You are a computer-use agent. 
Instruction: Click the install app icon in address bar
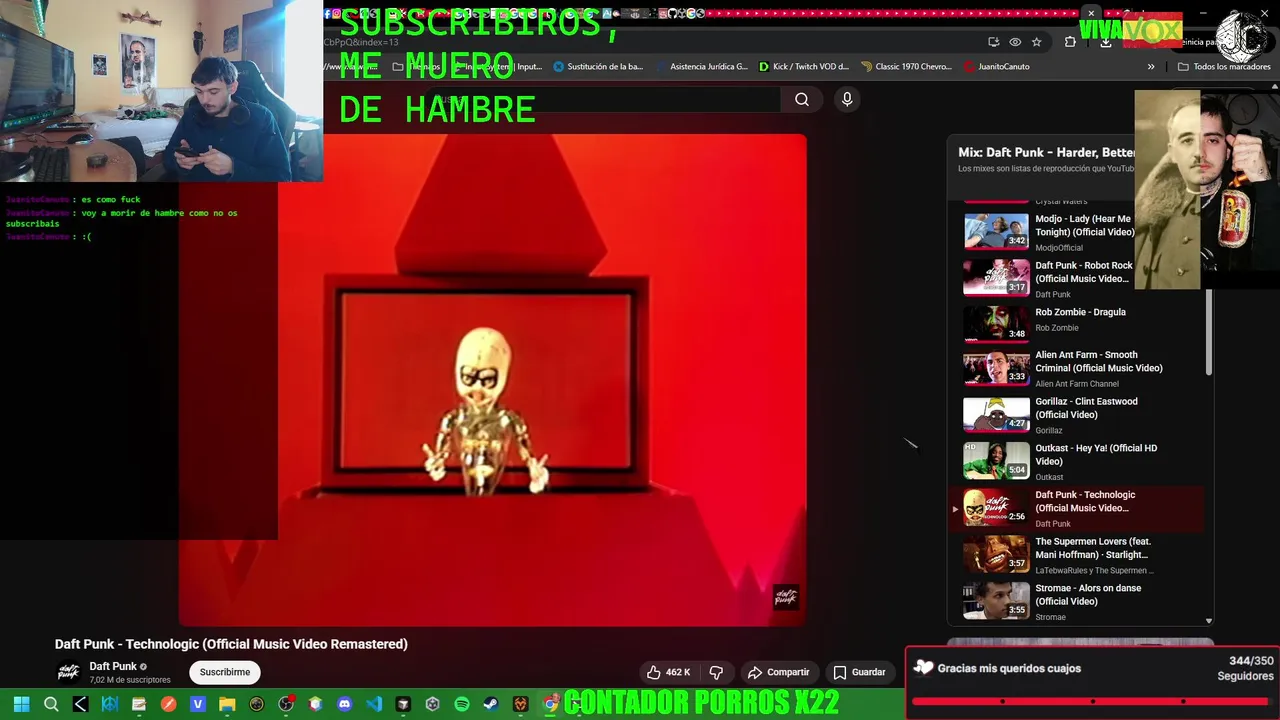point(993,42)
